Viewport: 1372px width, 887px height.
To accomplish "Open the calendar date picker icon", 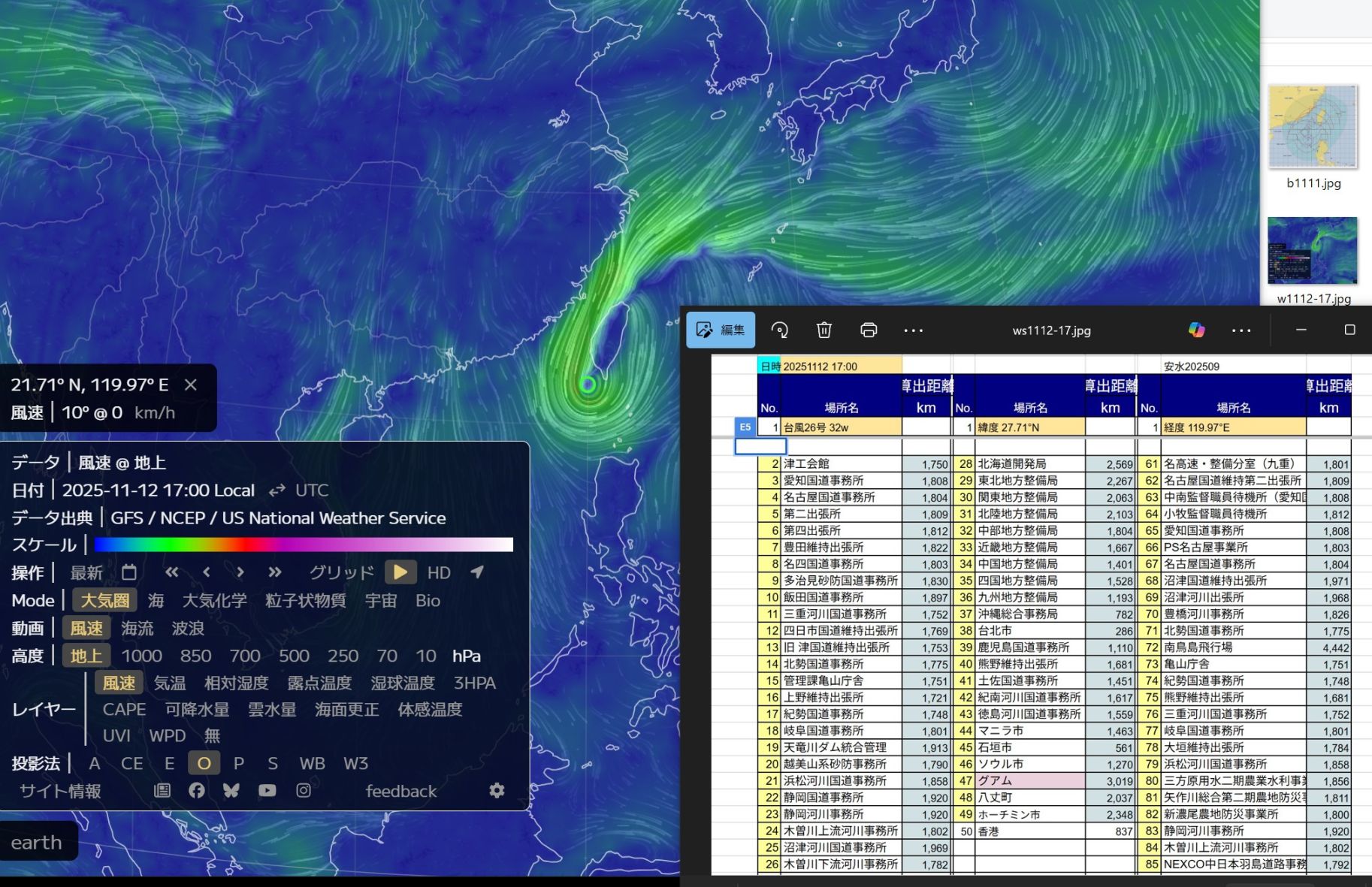I will pos(129,573).
